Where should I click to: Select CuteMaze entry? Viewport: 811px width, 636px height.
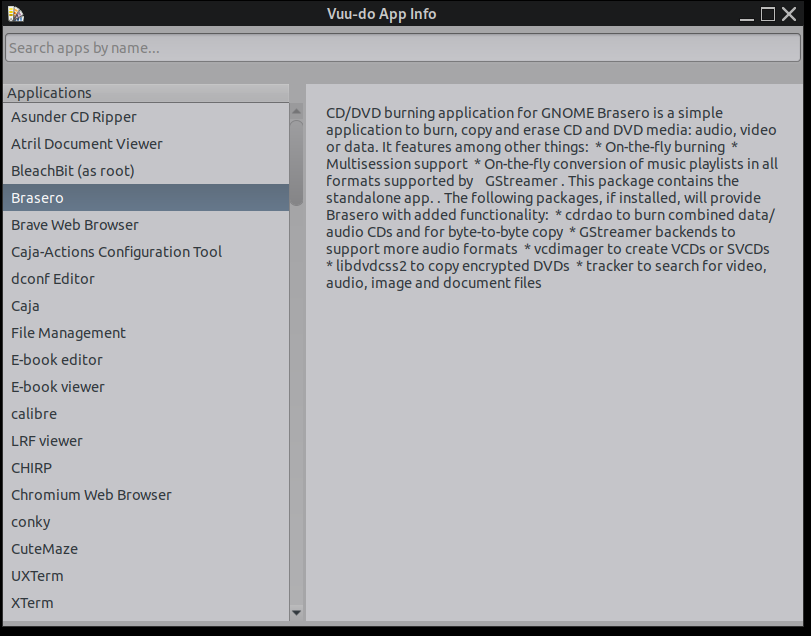tap(146, 549)
